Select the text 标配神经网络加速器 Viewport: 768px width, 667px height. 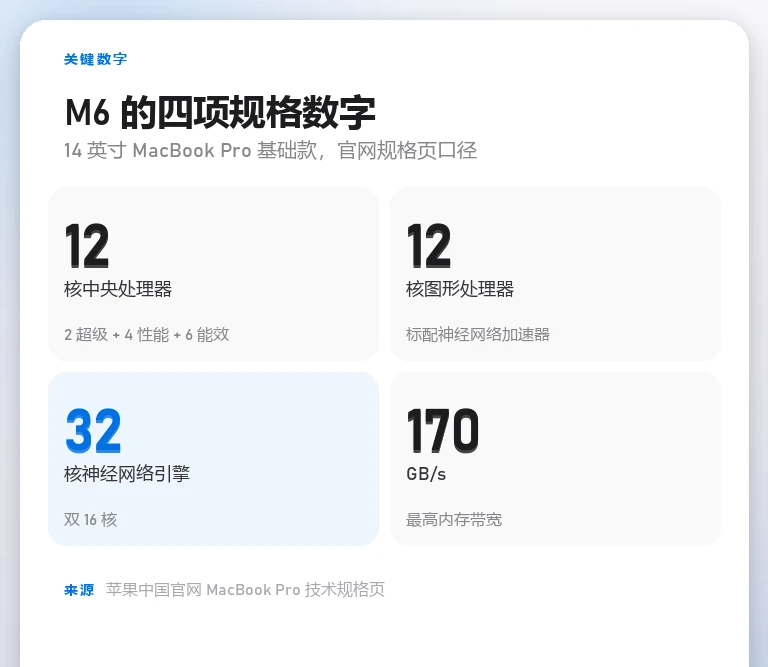[478, 334]
